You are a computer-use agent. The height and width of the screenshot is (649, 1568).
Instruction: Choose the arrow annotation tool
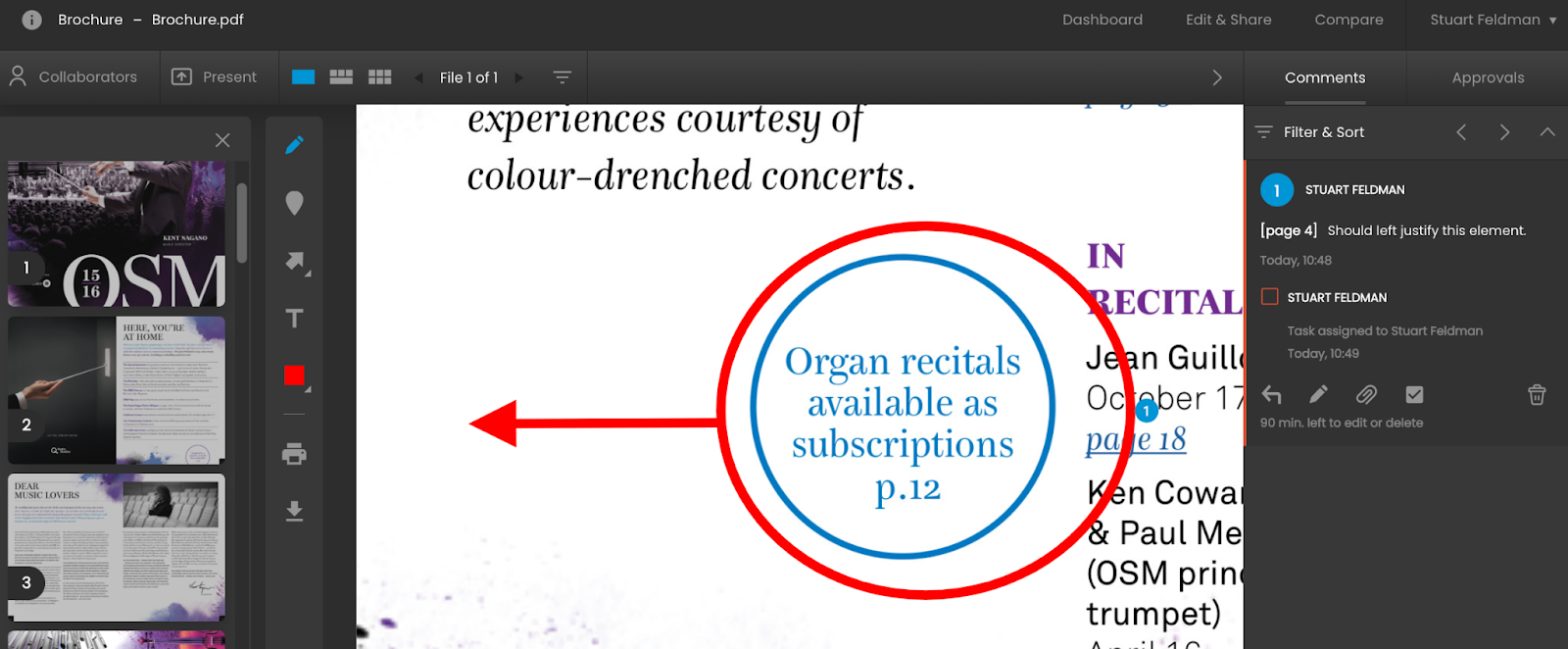(295, 262)
